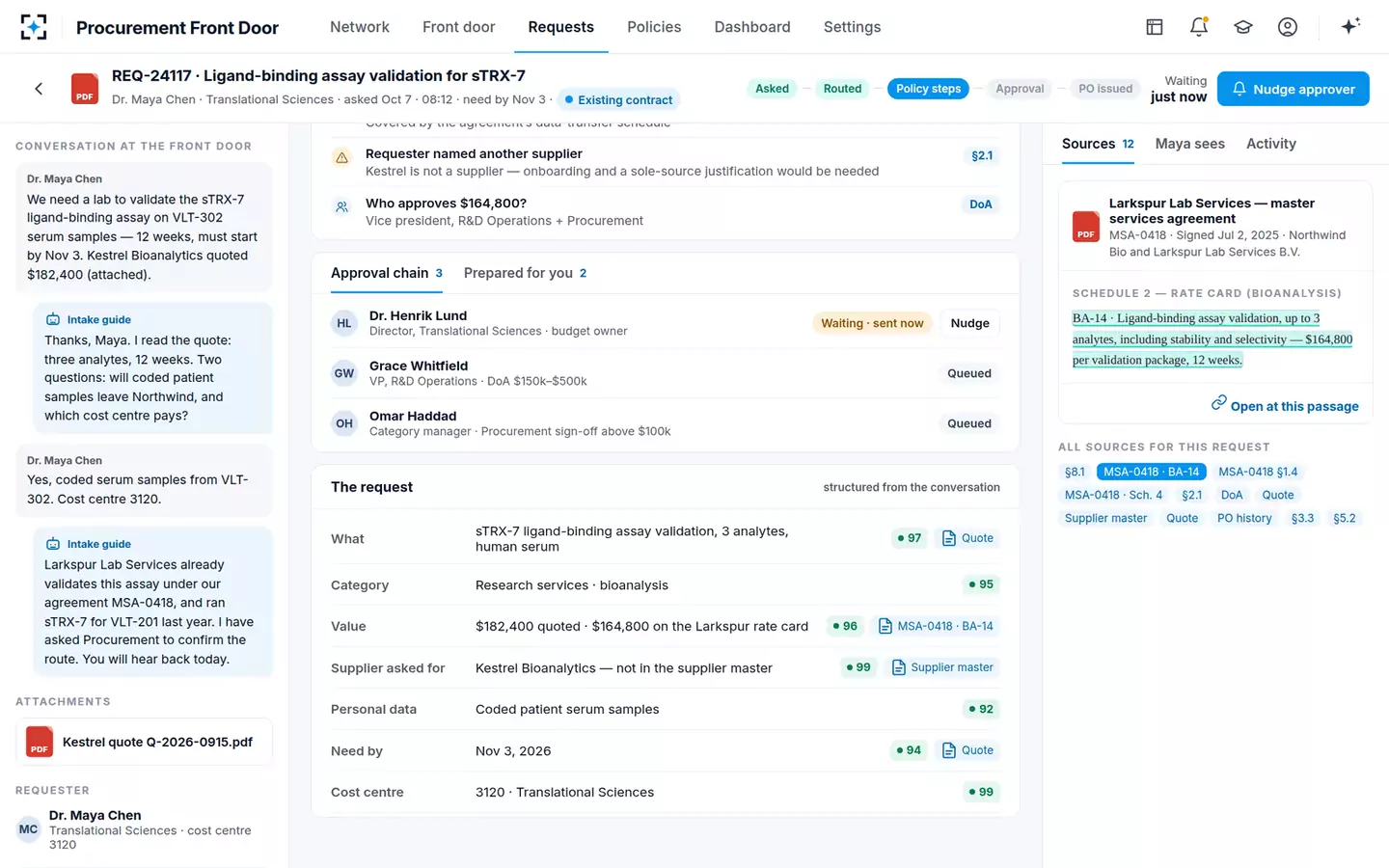Open at this passage link

[1285, 406]
